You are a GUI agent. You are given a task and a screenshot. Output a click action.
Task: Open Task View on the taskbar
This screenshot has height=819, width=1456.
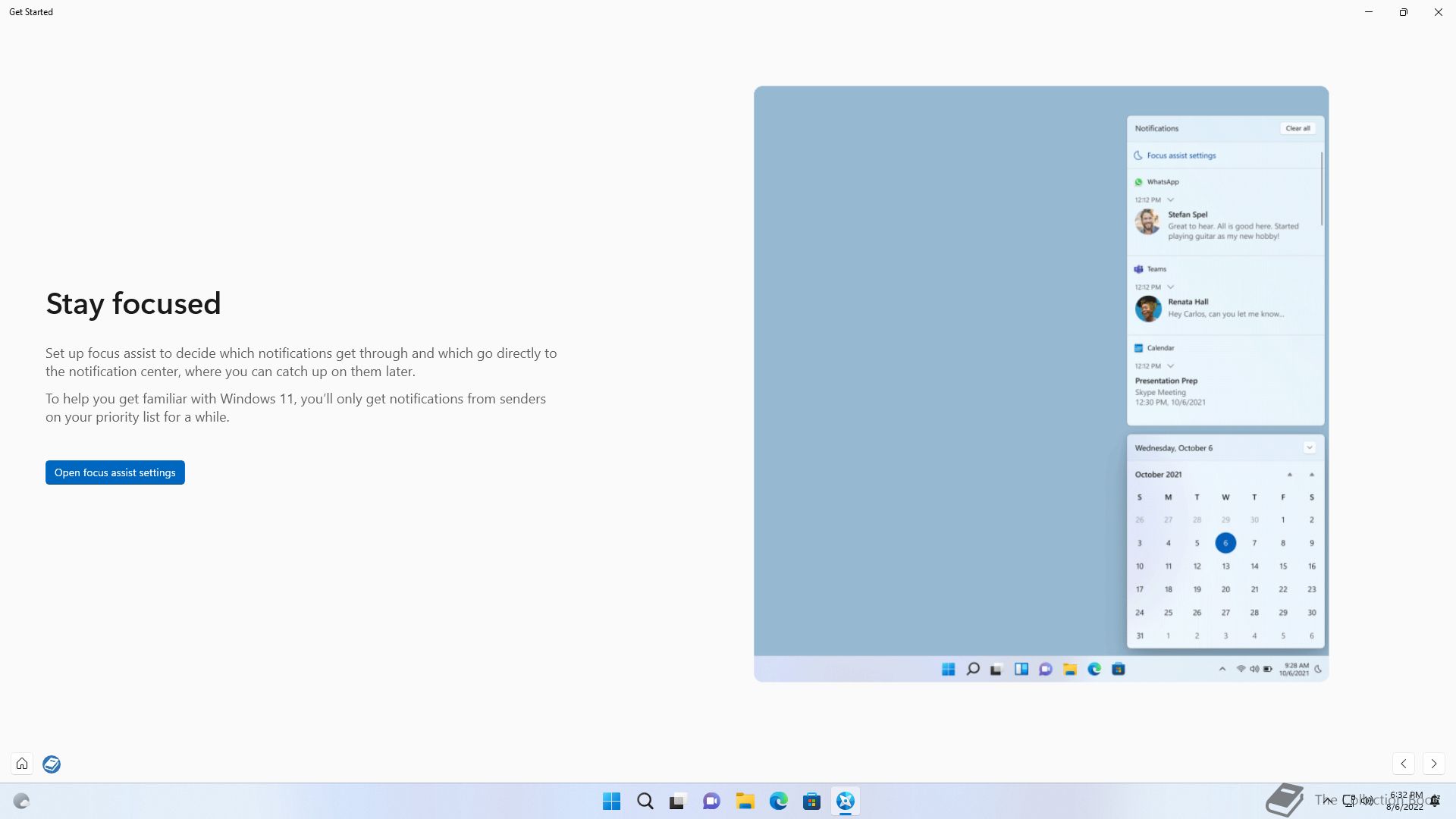678,801
